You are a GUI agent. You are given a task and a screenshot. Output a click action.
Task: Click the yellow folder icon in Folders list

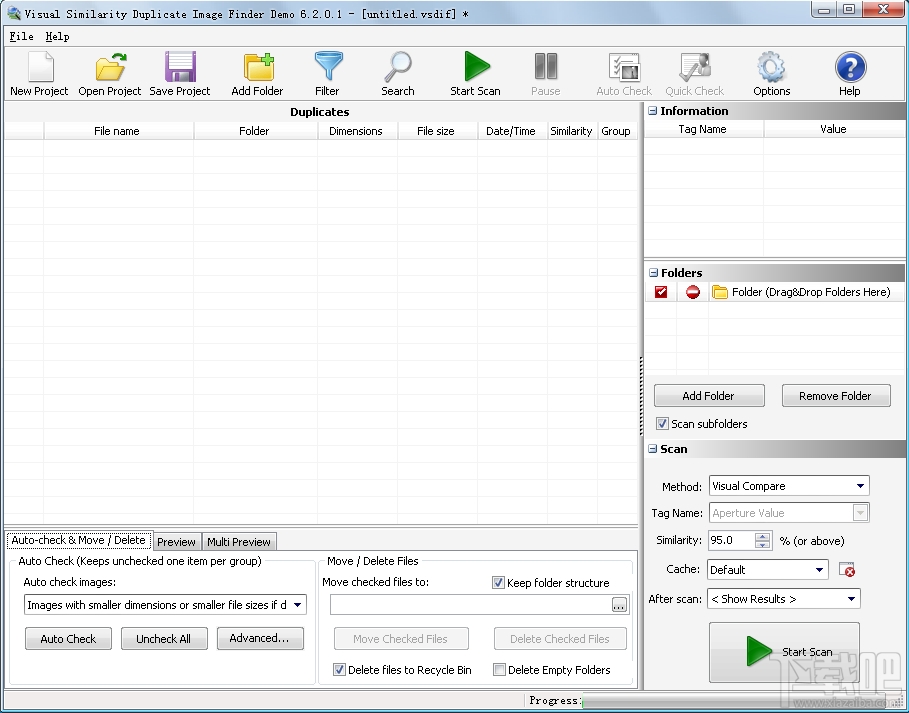tap(720, 292)
